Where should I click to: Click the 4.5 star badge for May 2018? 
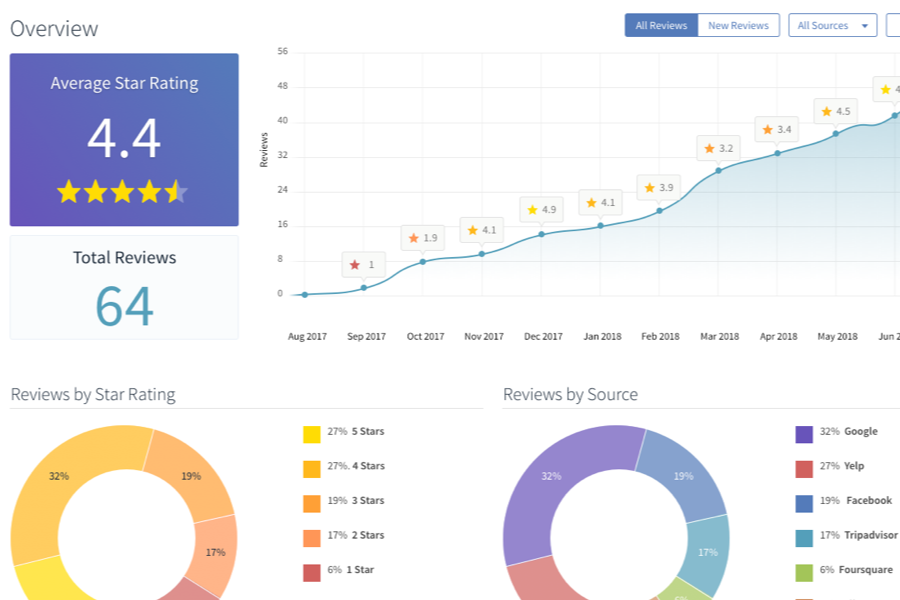(836, 111)
